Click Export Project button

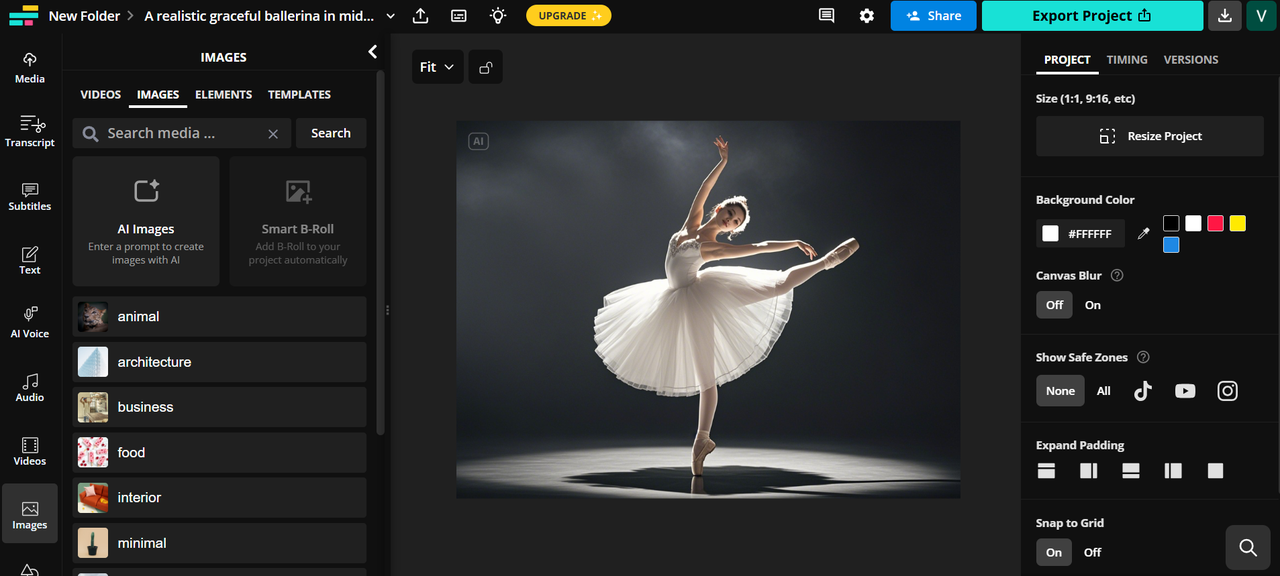[x=1092, y=16]
